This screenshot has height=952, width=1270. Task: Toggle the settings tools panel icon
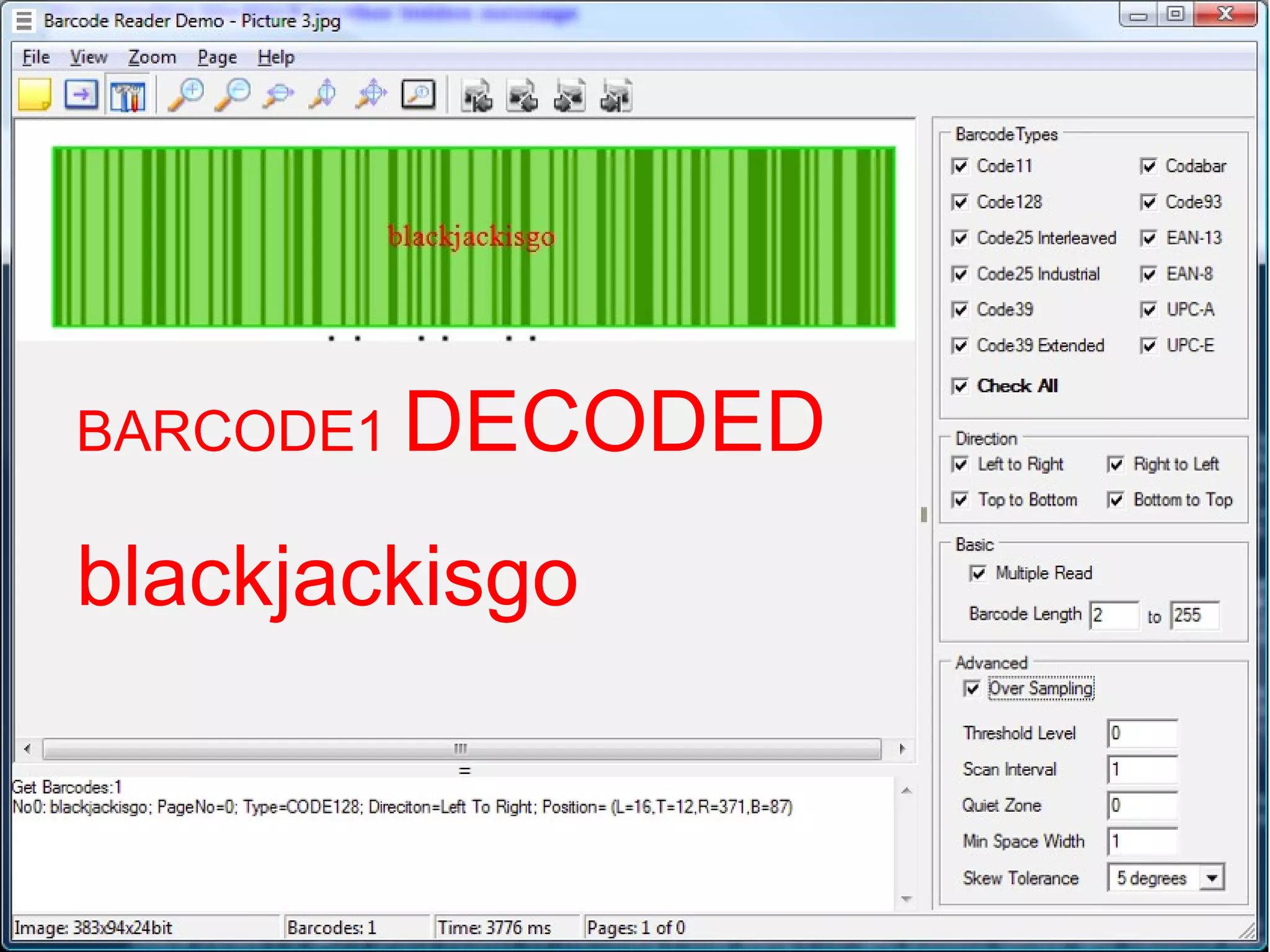(128, 95)
